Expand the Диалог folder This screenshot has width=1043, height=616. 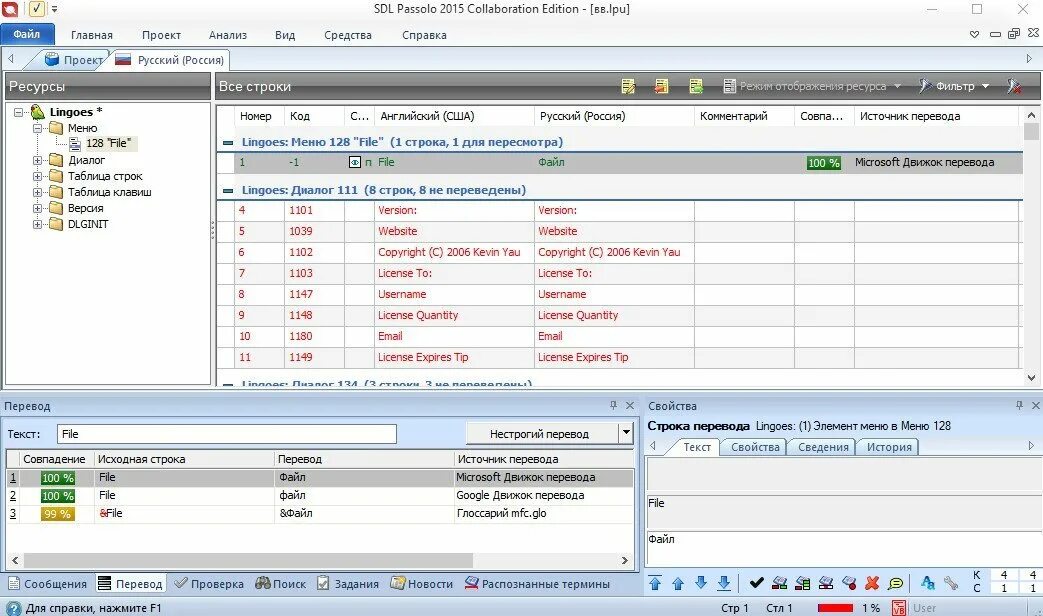pos(38,160)
